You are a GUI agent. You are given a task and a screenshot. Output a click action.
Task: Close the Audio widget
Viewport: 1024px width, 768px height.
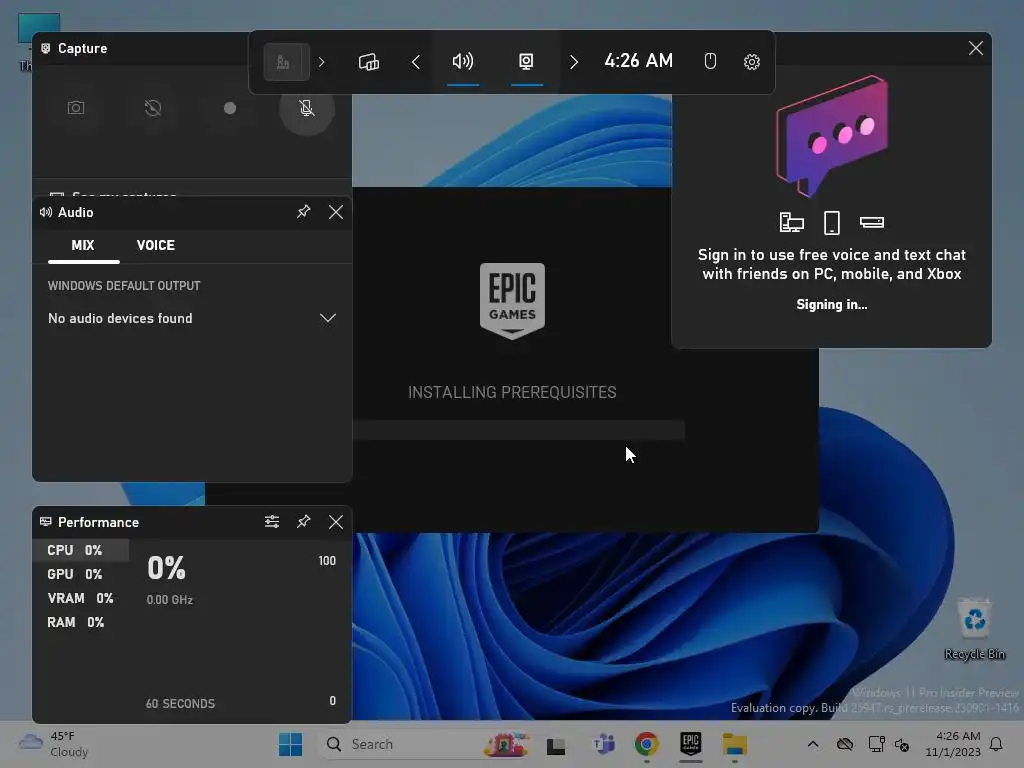tap(336, 212)
